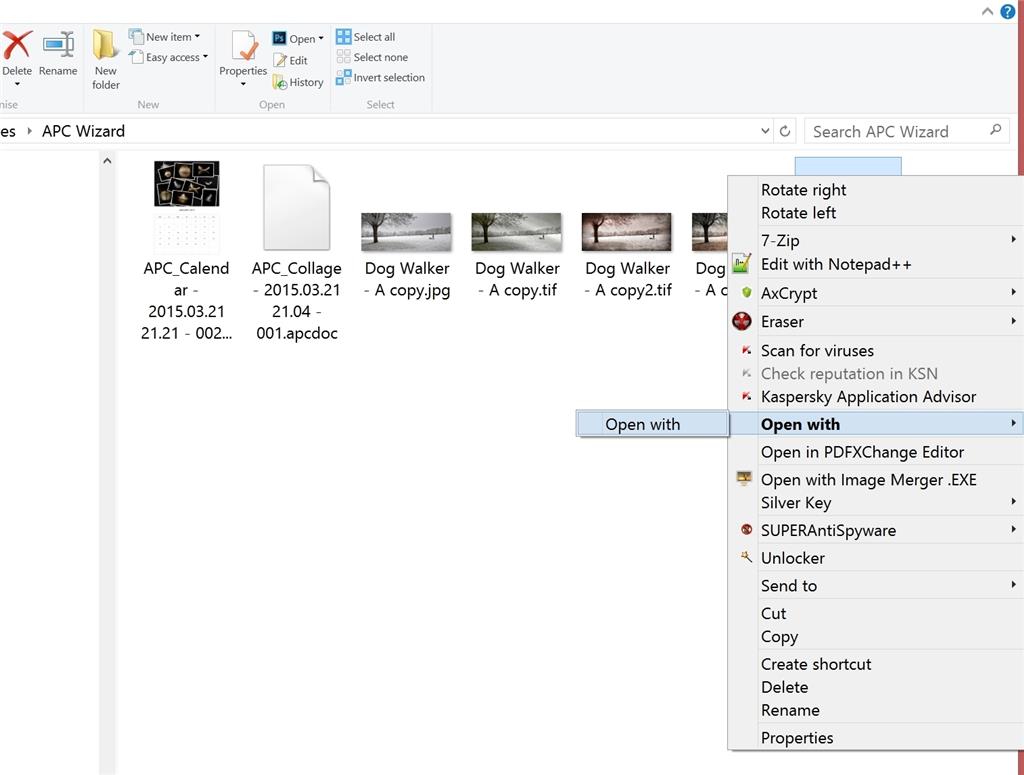
Task: Click breadcrumb arrow before APC Wizard
Action: tap(29, 131)
